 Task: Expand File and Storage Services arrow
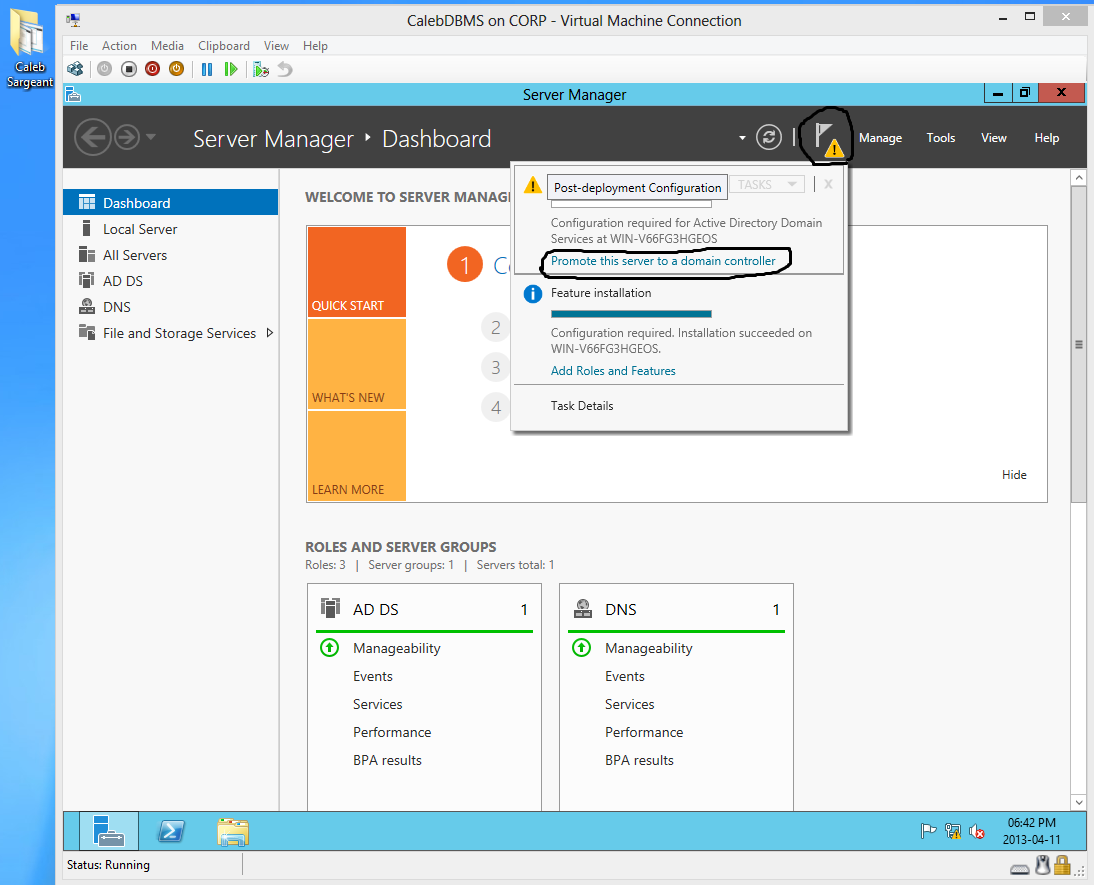(x=270, y=333)
